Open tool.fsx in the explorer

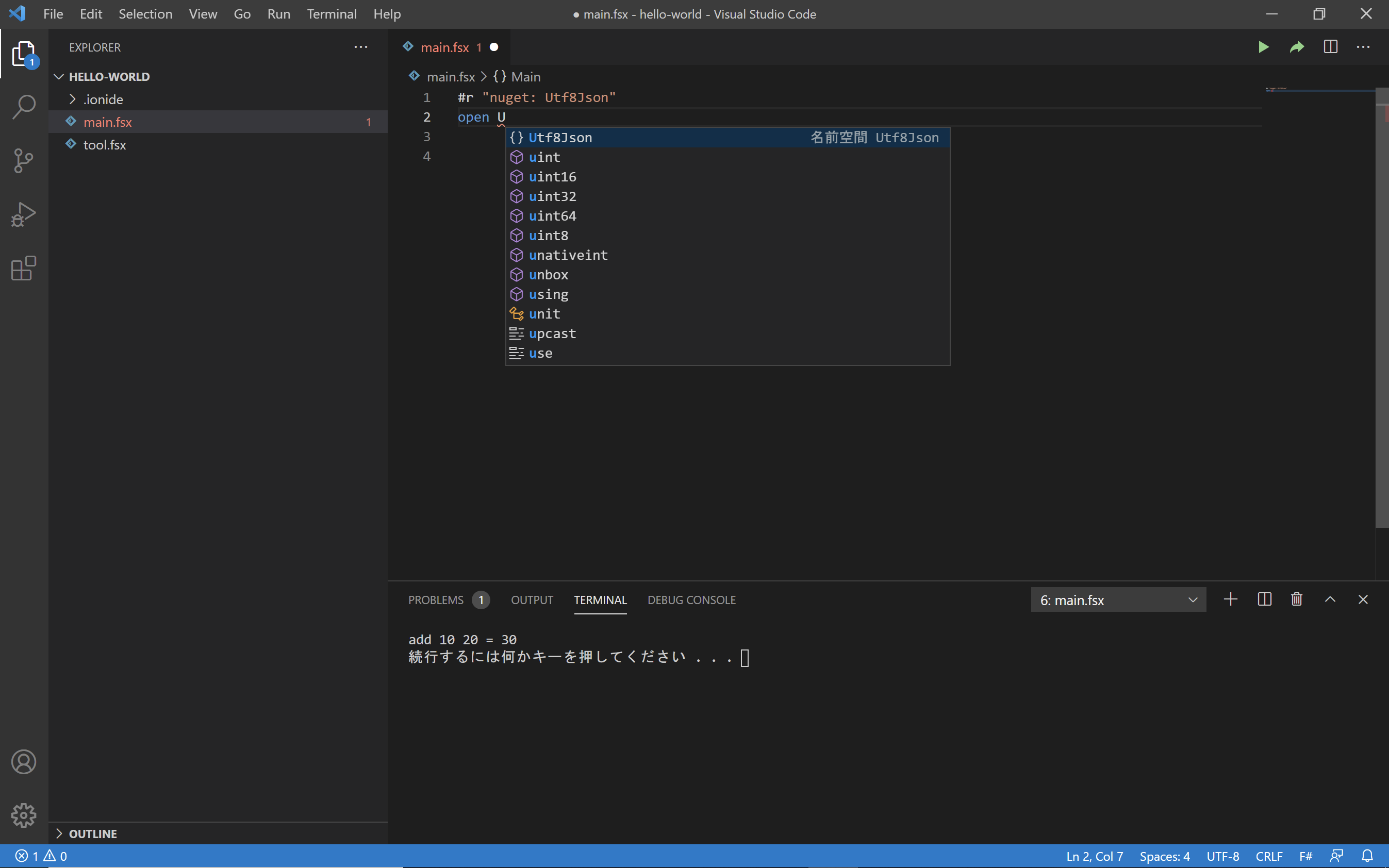(x=105, y=145)
